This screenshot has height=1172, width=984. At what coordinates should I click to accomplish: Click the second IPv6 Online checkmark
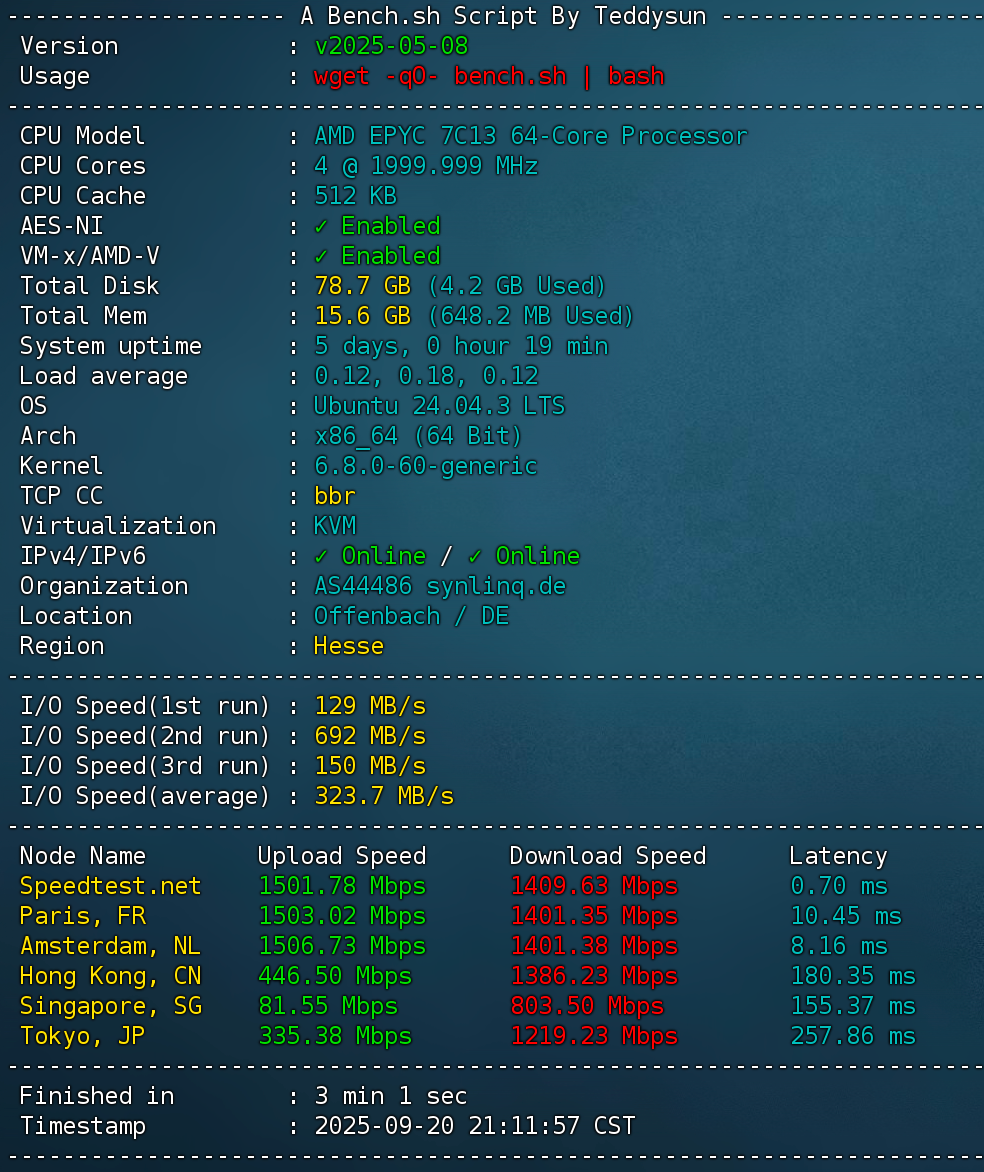pos(476,556)
